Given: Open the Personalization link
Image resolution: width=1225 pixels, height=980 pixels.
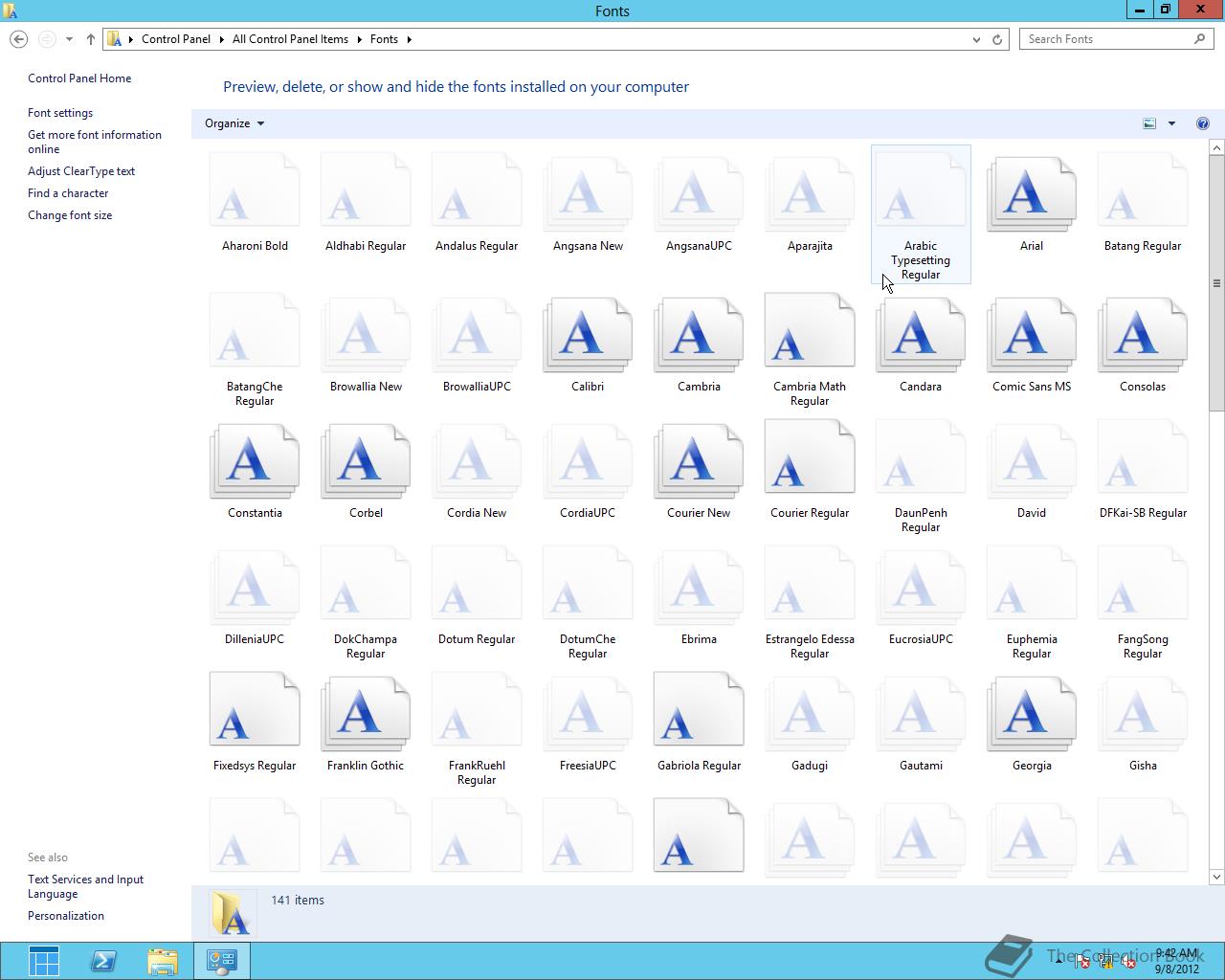Looking at the screenshot, I should 66,916.
